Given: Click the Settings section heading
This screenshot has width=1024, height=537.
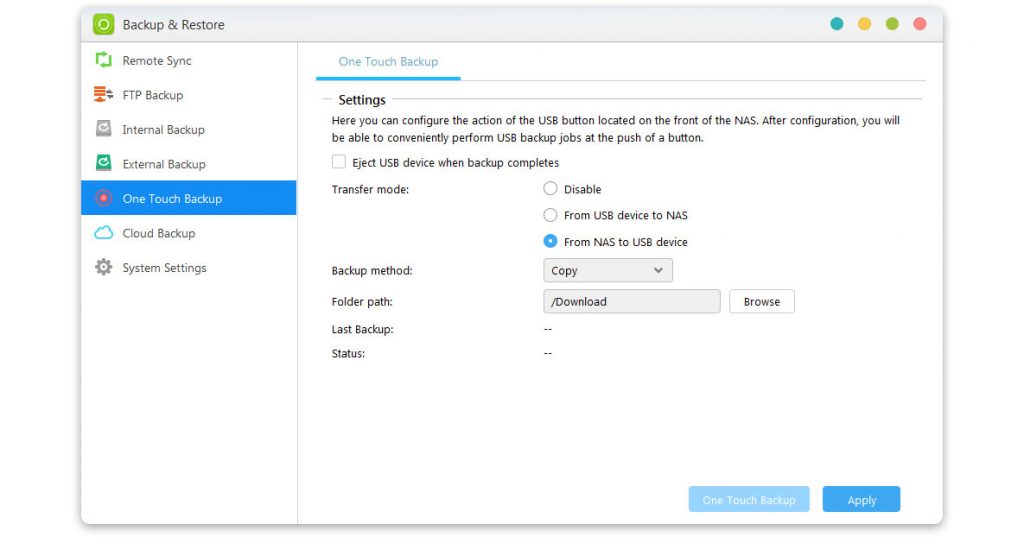Looking at the screenshot, I should coord(362,100).
